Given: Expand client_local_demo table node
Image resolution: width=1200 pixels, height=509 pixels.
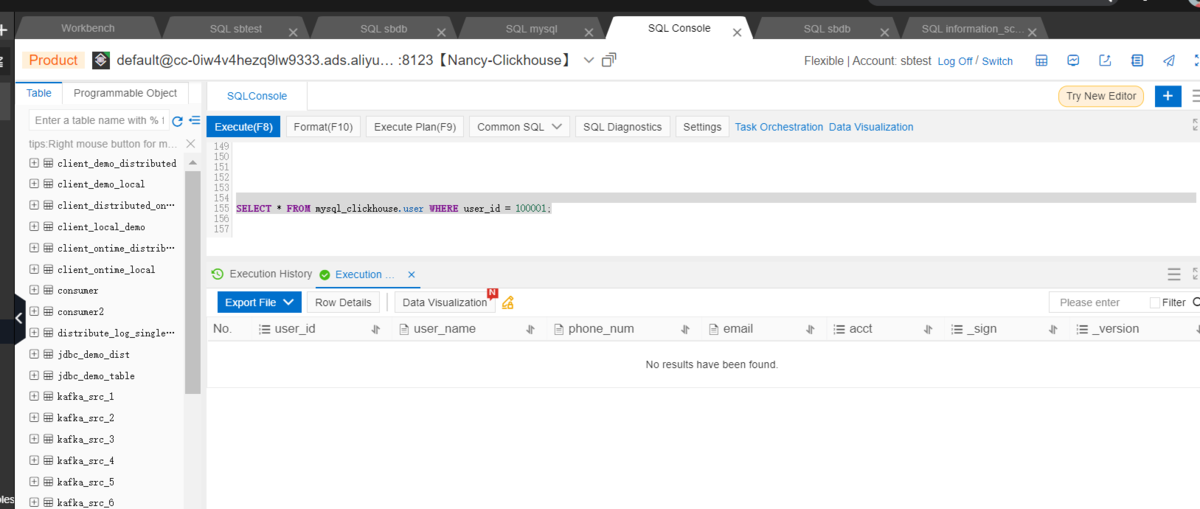Looking at the screenshot, I should (x=34, y=227).
